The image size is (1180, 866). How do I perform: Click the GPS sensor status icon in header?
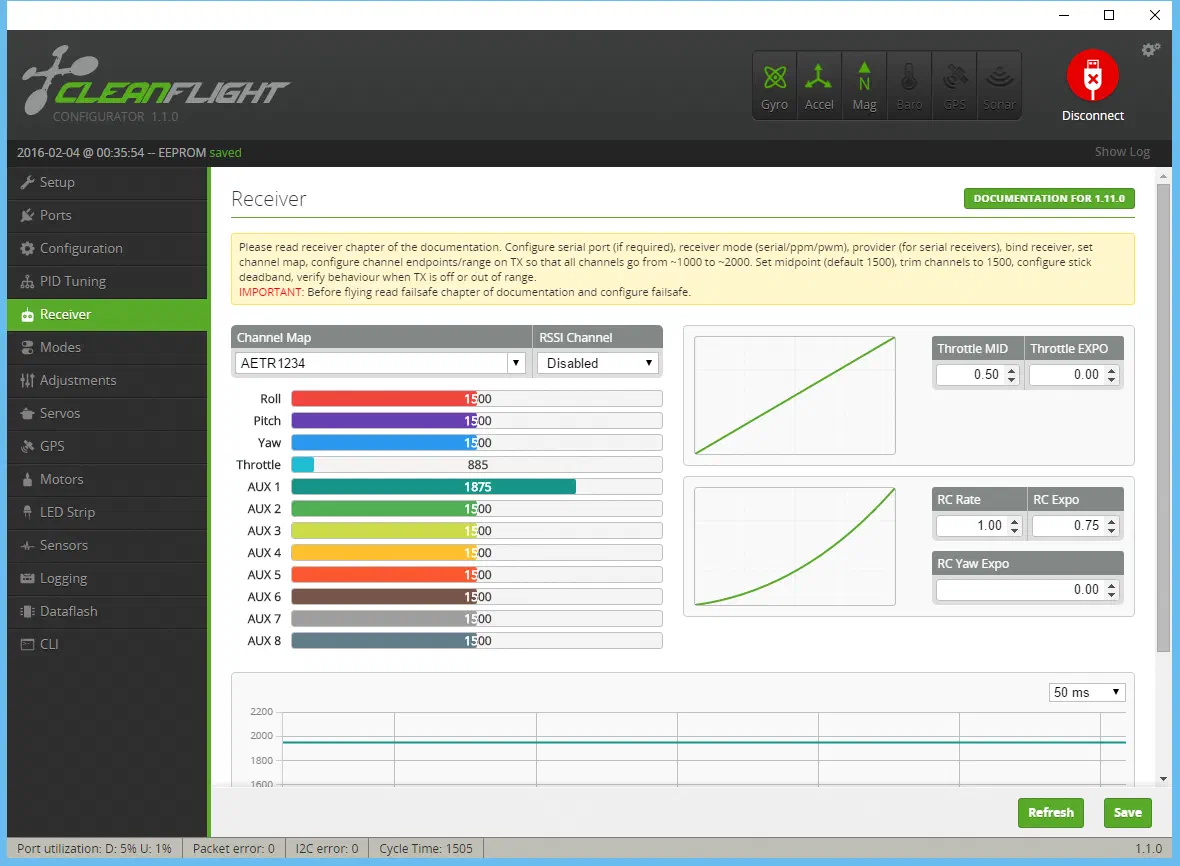tap(954, 86)
